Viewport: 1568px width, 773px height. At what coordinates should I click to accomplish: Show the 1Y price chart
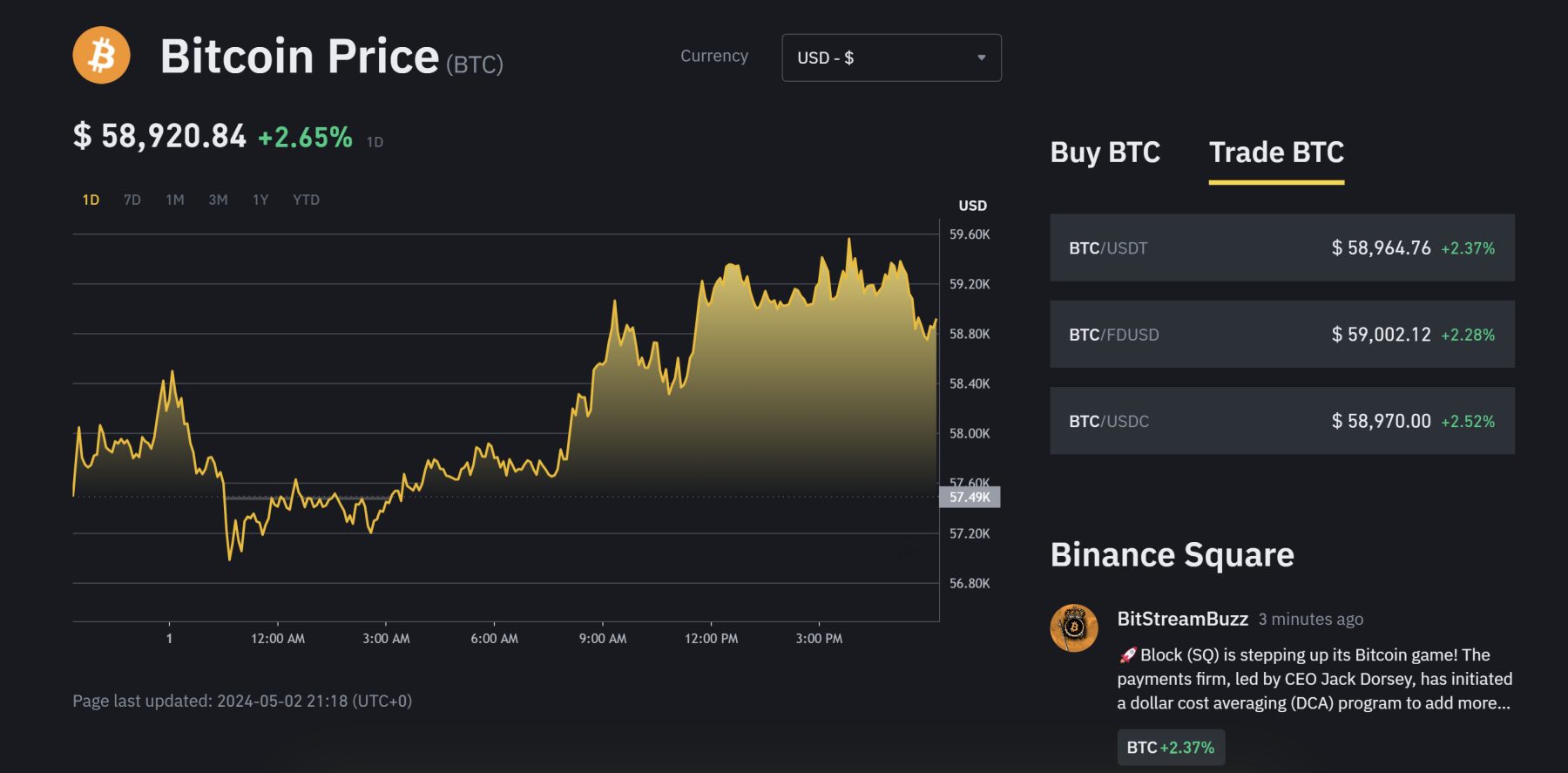pyautogui.click(x=260, y=200)
